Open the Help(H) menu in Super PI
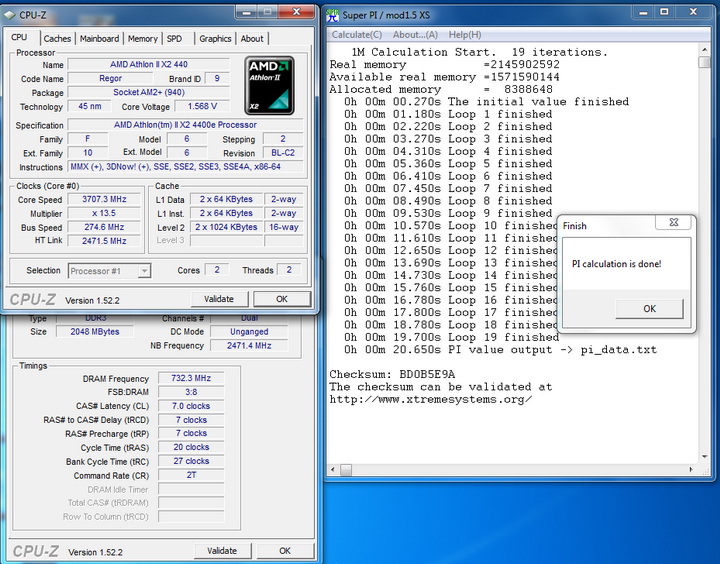Image resolution: width=720 pixels, height=564 pixels. pyautogui.click(x=465, y=34)
